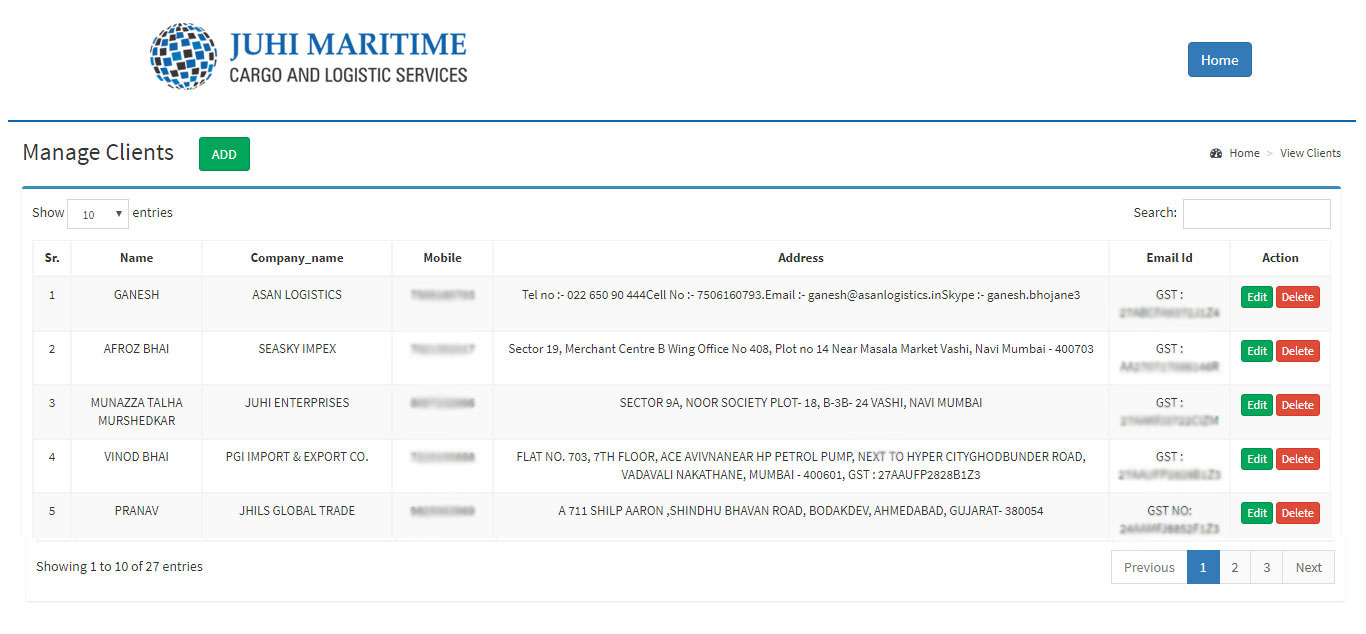Edit the GANESH client row

click(1256, 297)
